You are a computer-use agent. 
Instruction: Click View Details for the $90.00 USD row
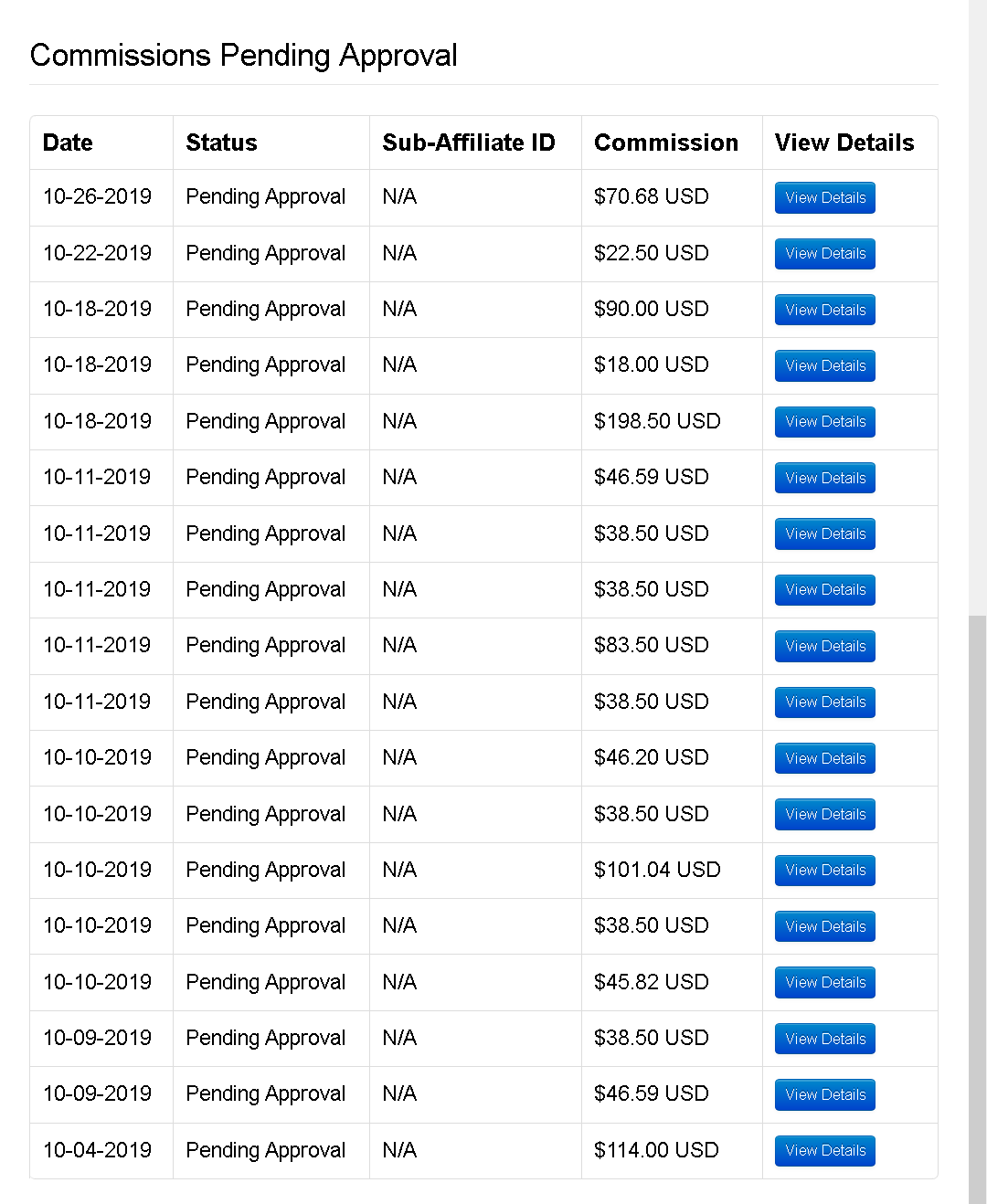[x=824, y=310]
